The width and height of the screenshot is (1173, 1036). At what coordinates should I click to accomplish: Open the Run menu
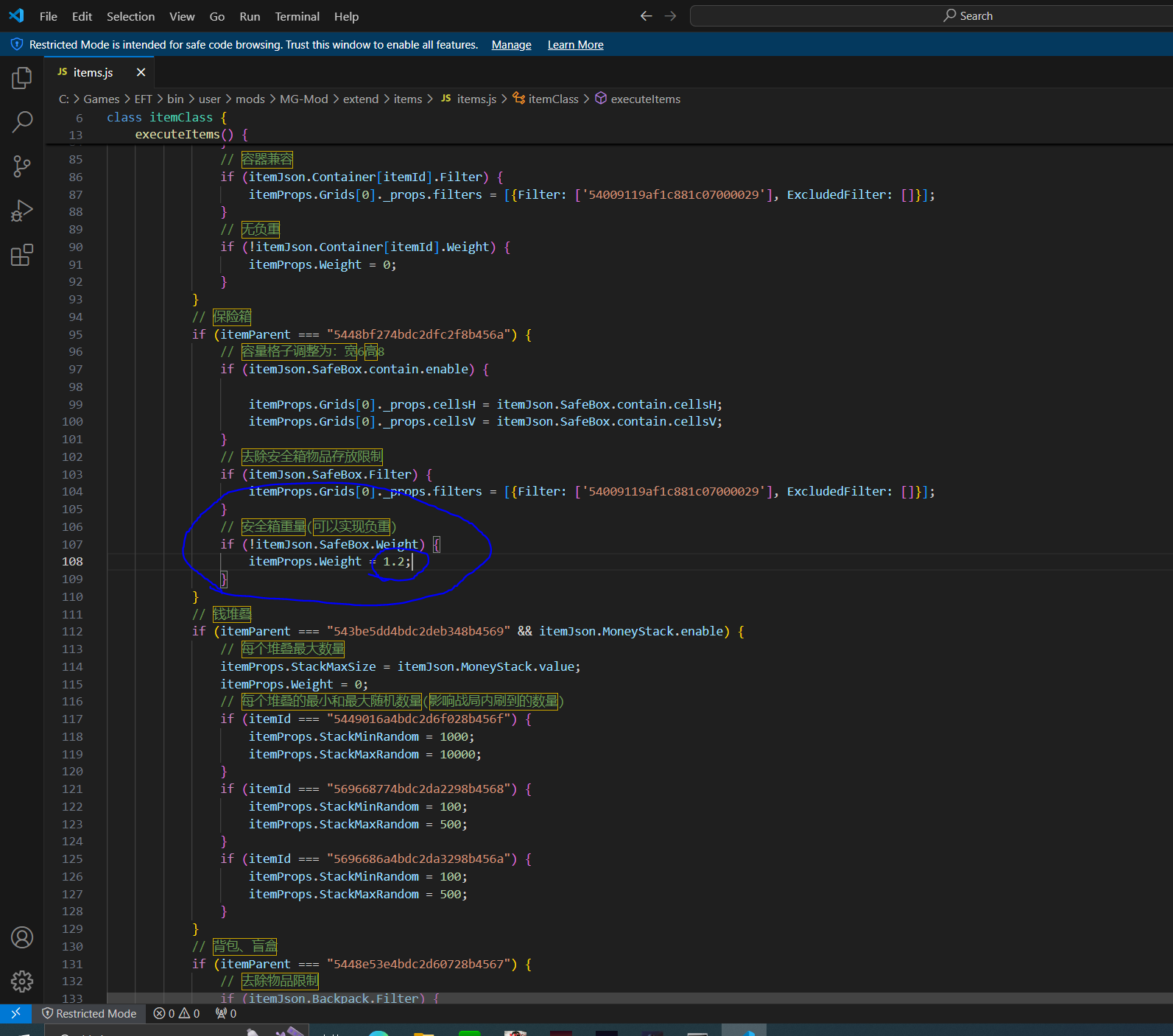coord(250,16)
